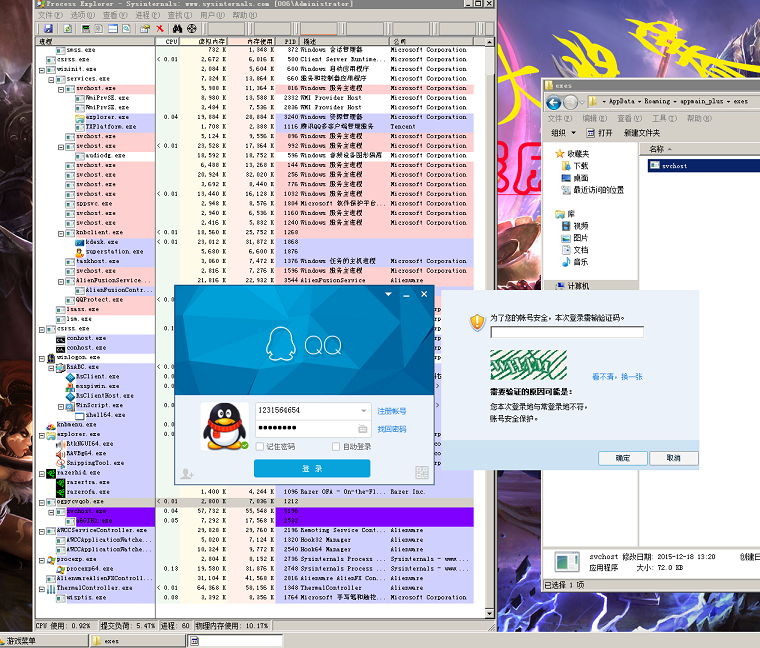Image resolution: width=760 pixels, height=648 pixels.
Task: Open the QQ account number dropdown arrow
Action: [x=364, y=411]
